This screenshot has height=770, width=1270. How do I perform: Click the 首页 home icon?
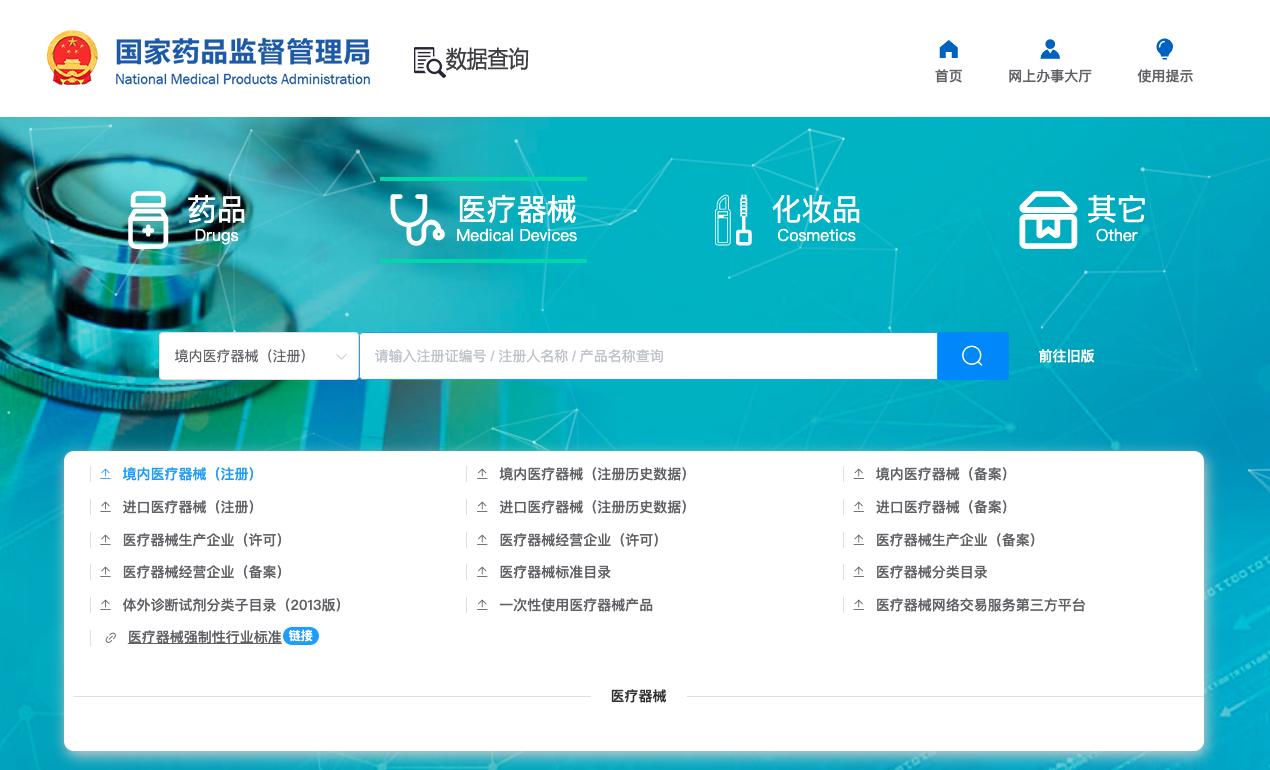click(947, 48)
